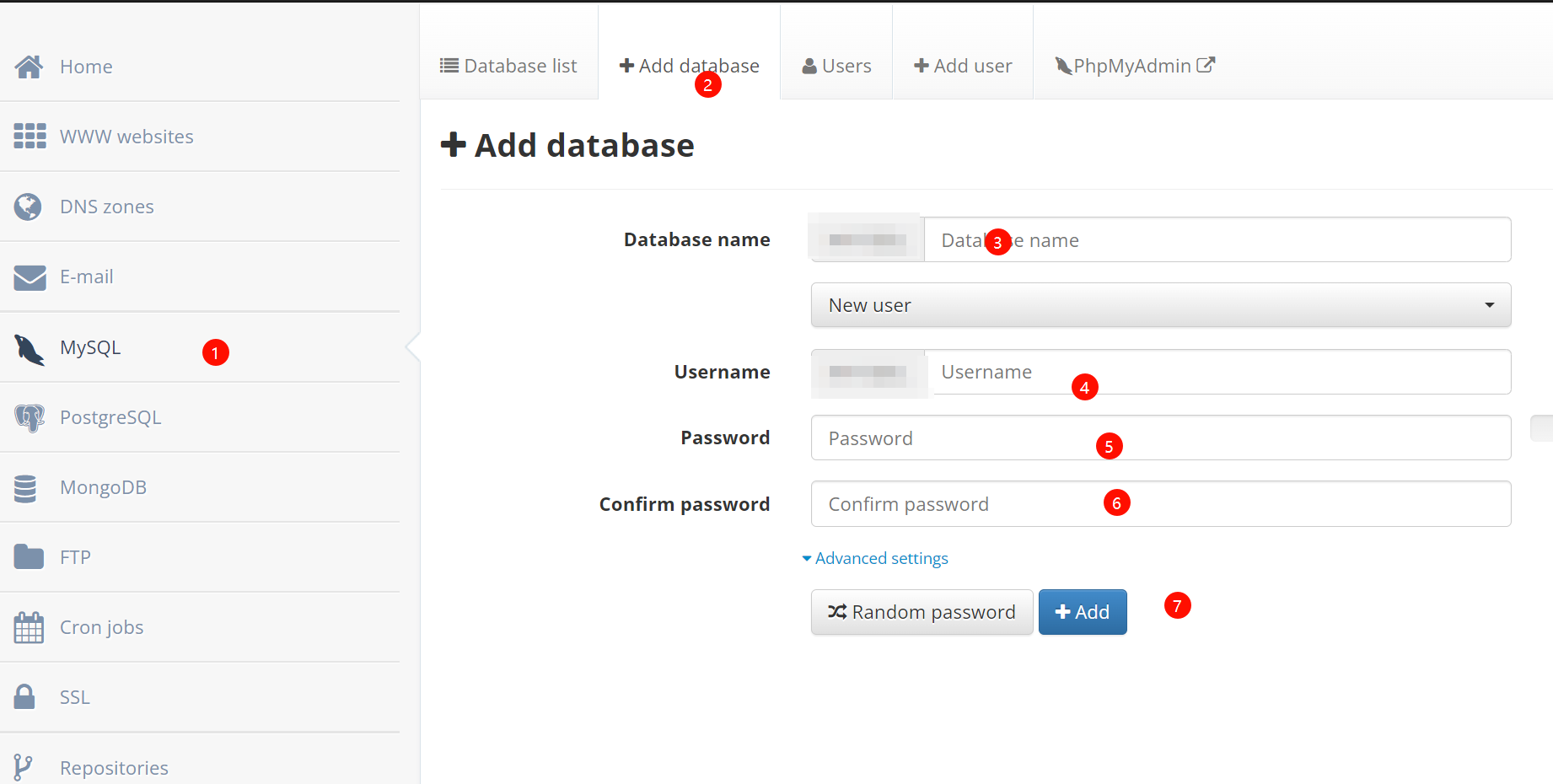Open the New user dropdown
This screenshot has width=1553, height=784.
coord(1161,305)
